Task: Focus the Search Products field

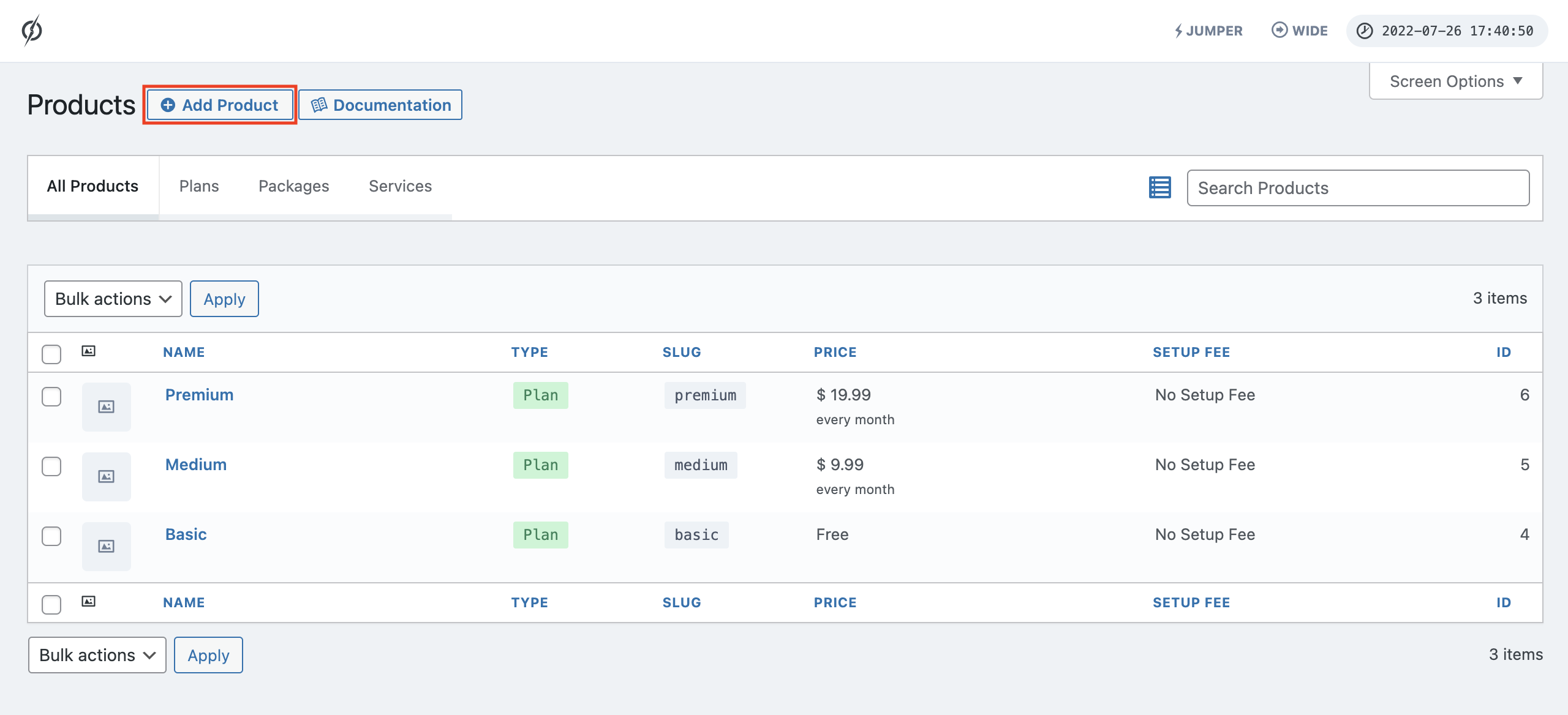Action: (1357, 188)
